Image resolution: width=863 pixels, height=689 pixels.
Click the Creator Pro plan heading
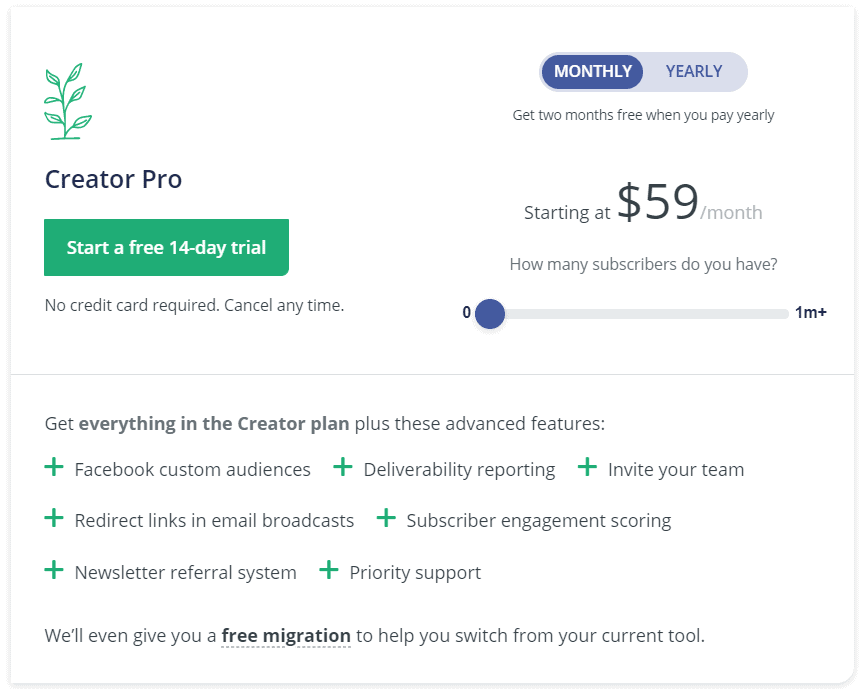pyautogui.click(x=113, y=179)
